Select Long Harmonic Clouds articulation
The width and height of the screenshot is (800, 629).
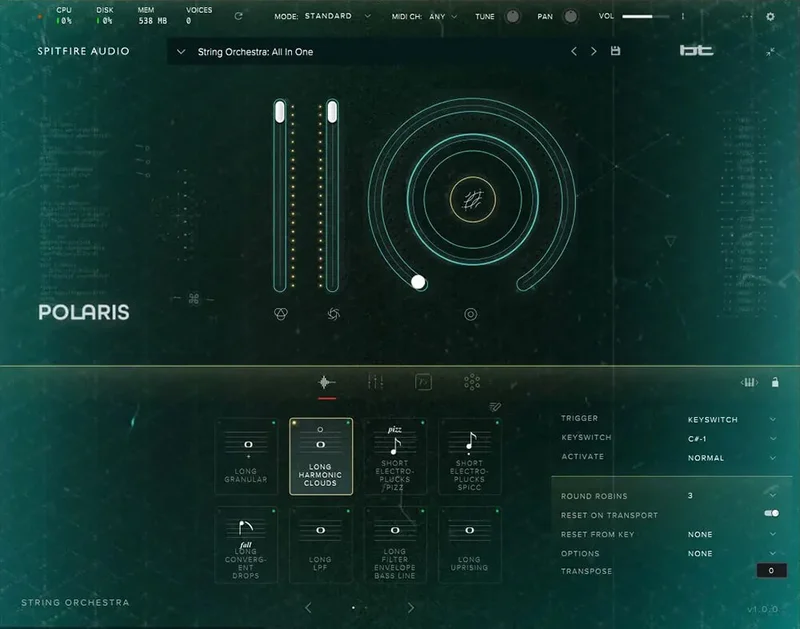point(321,456)
